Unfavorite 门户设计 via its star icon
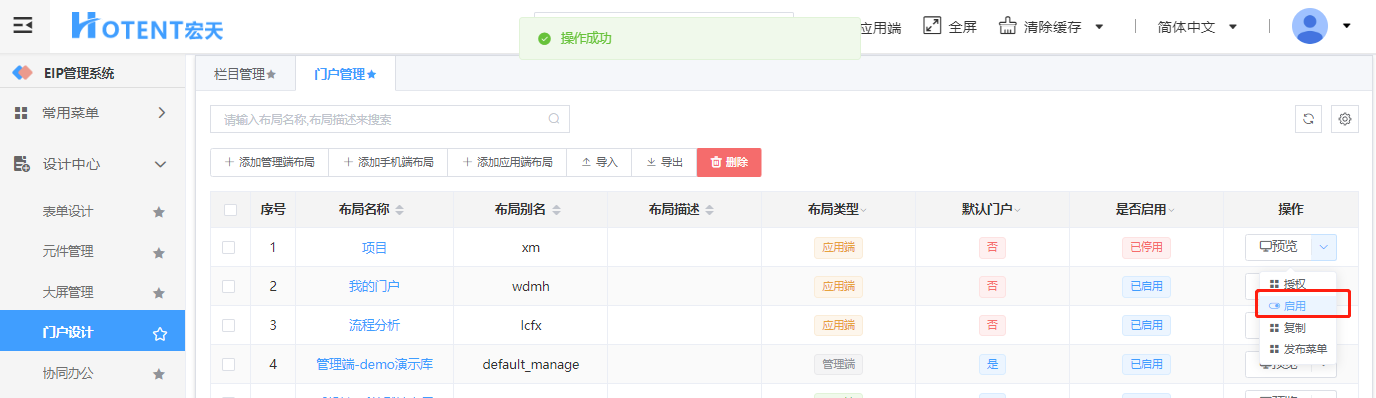1376x398 pixels. (159, 333)
